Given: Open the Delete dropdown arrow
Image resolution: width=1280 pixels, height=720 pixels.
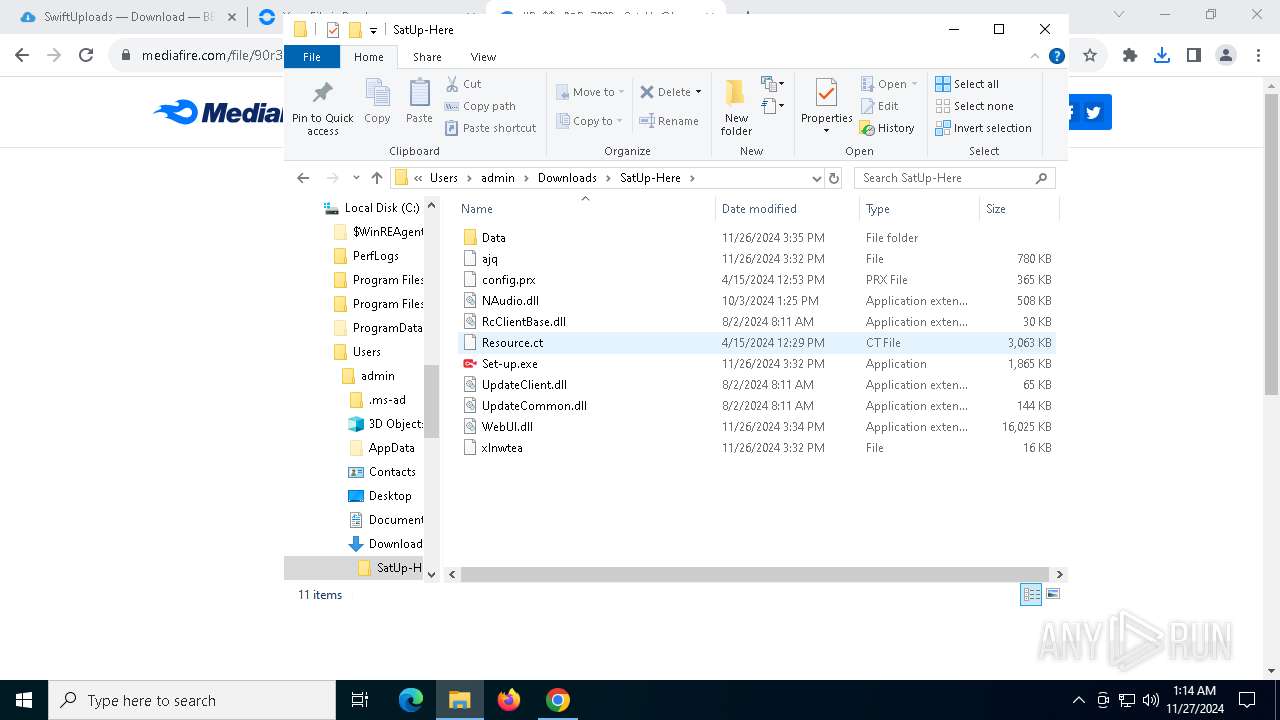Looking at the screenshot, I should [x=698, y=92].
